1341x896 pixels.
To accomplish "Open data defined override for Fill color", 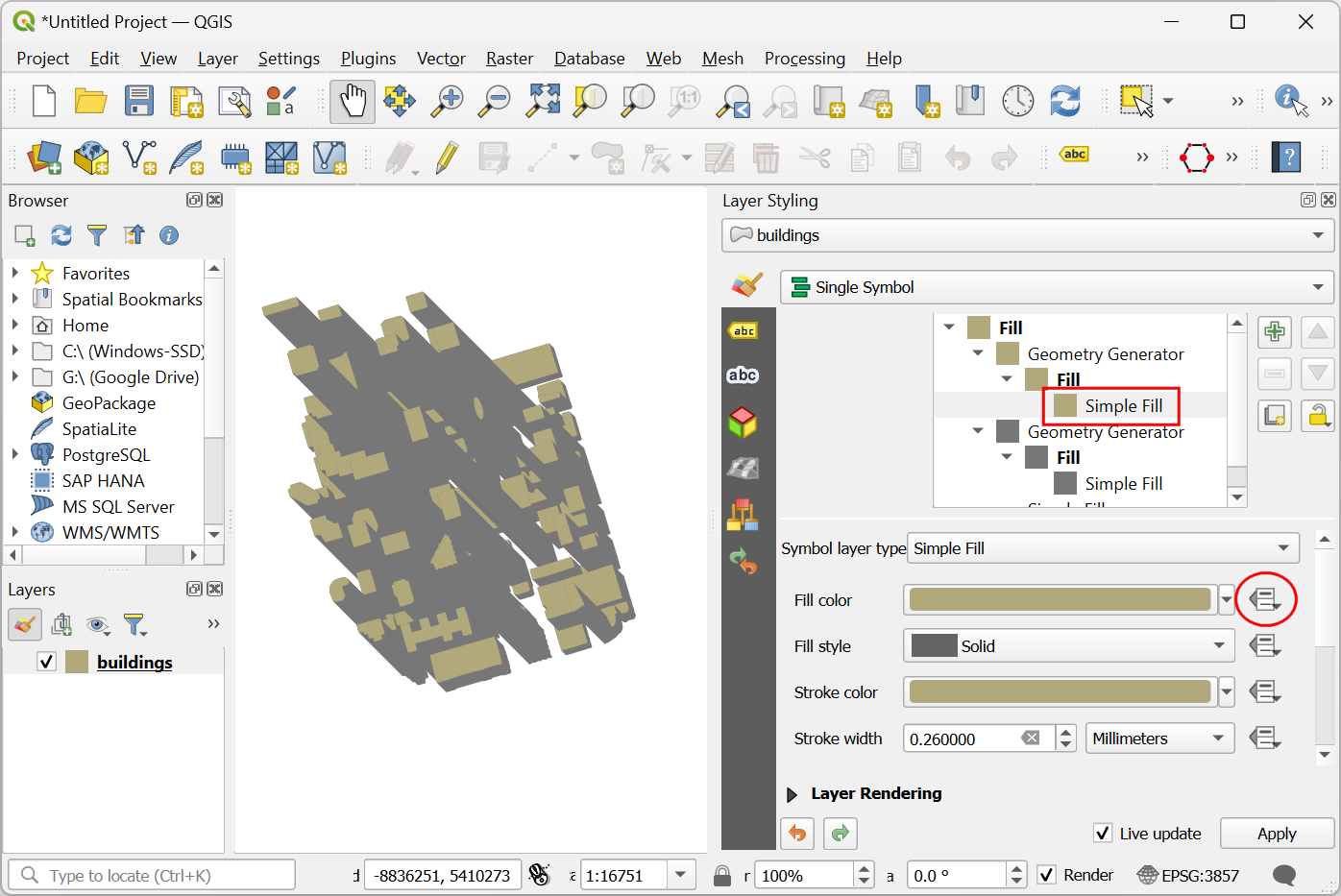I will click(x=1265, y=600).
